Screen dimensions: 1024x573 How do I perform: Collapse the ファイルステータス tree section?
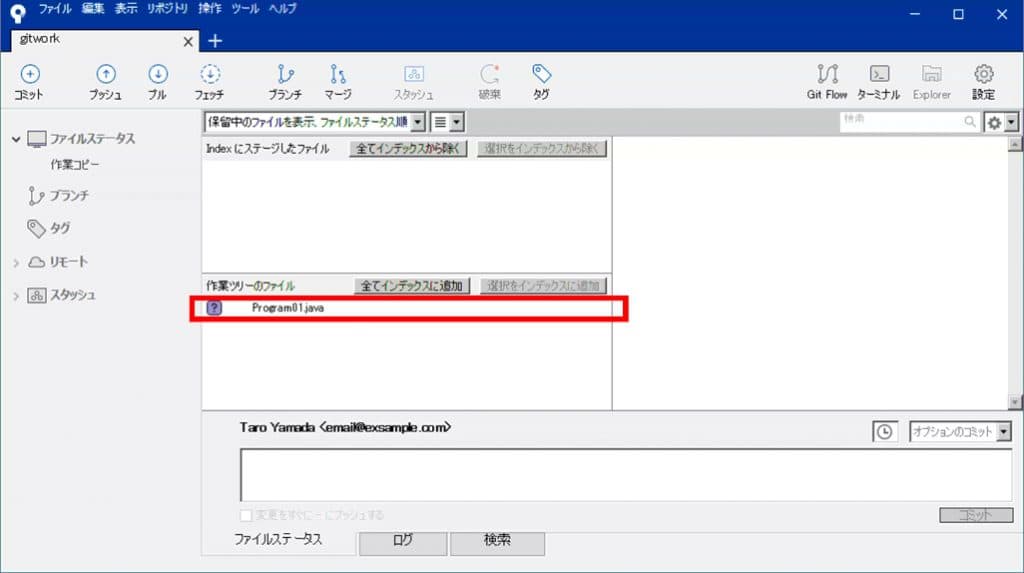pyautogui.click(x=16, y=139)
